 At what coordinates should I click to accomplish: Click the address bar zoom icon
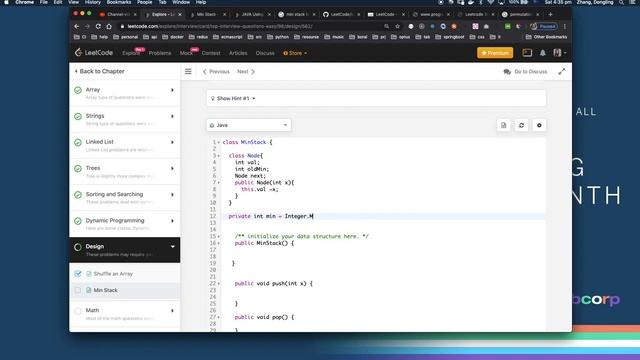pyautogui.click(x=386, y=26)
